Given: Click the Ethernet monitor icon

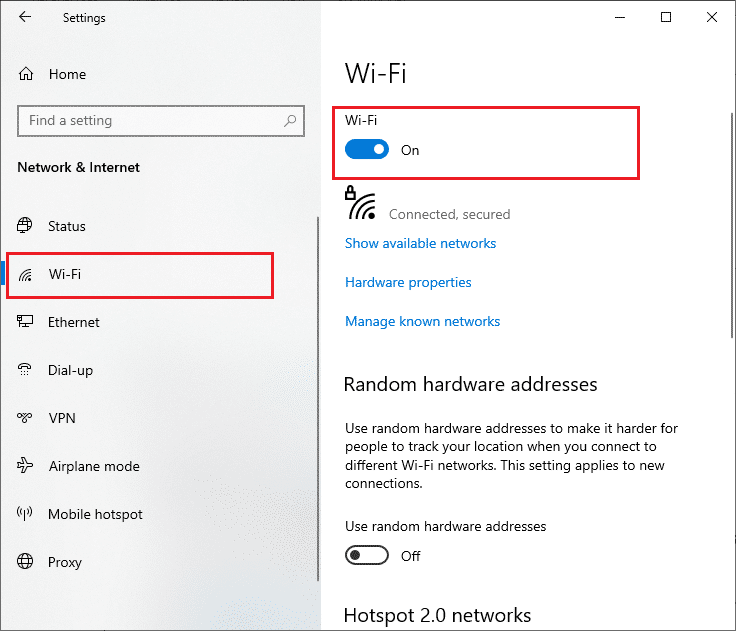Looking at the screenshot, I should pos(25,322).
